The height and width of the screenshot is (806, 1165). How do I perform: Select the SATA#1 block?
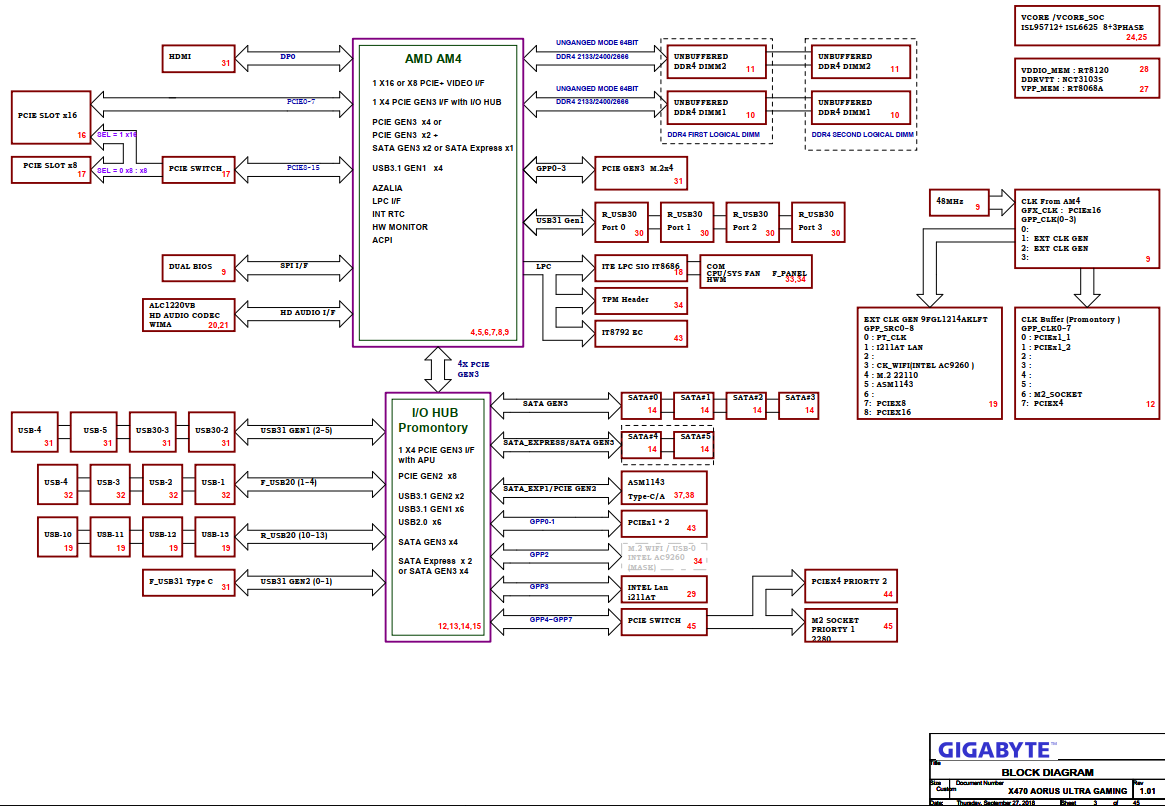pos(694,406)
